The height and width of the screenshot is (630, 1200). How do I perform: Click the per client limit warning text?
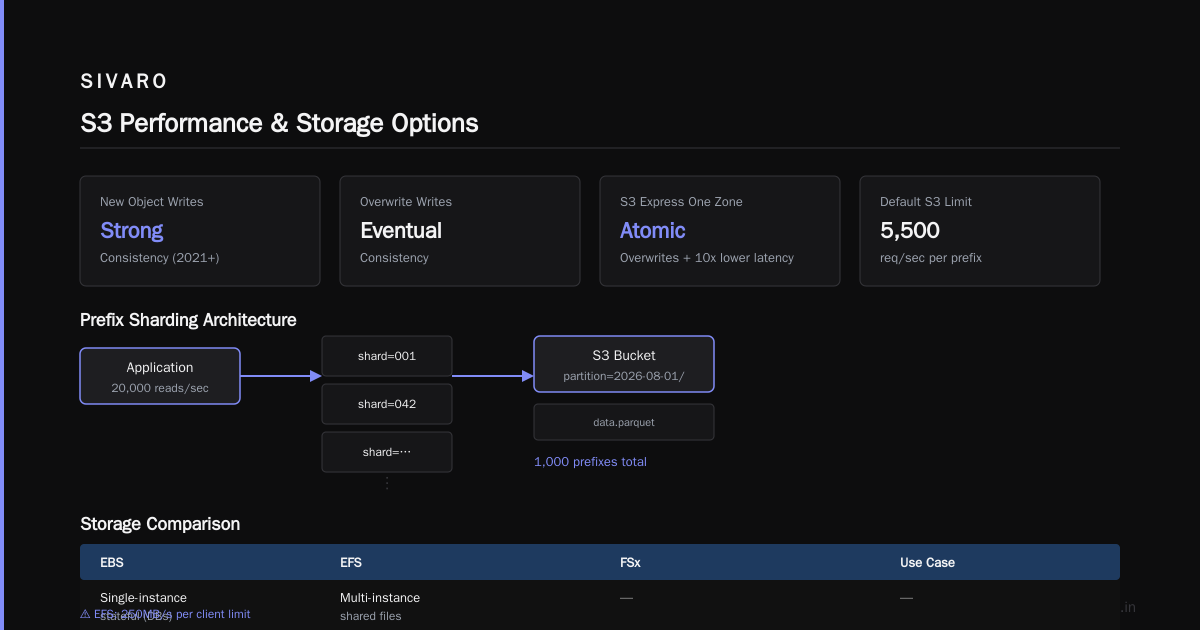click(x=212, y=614)
